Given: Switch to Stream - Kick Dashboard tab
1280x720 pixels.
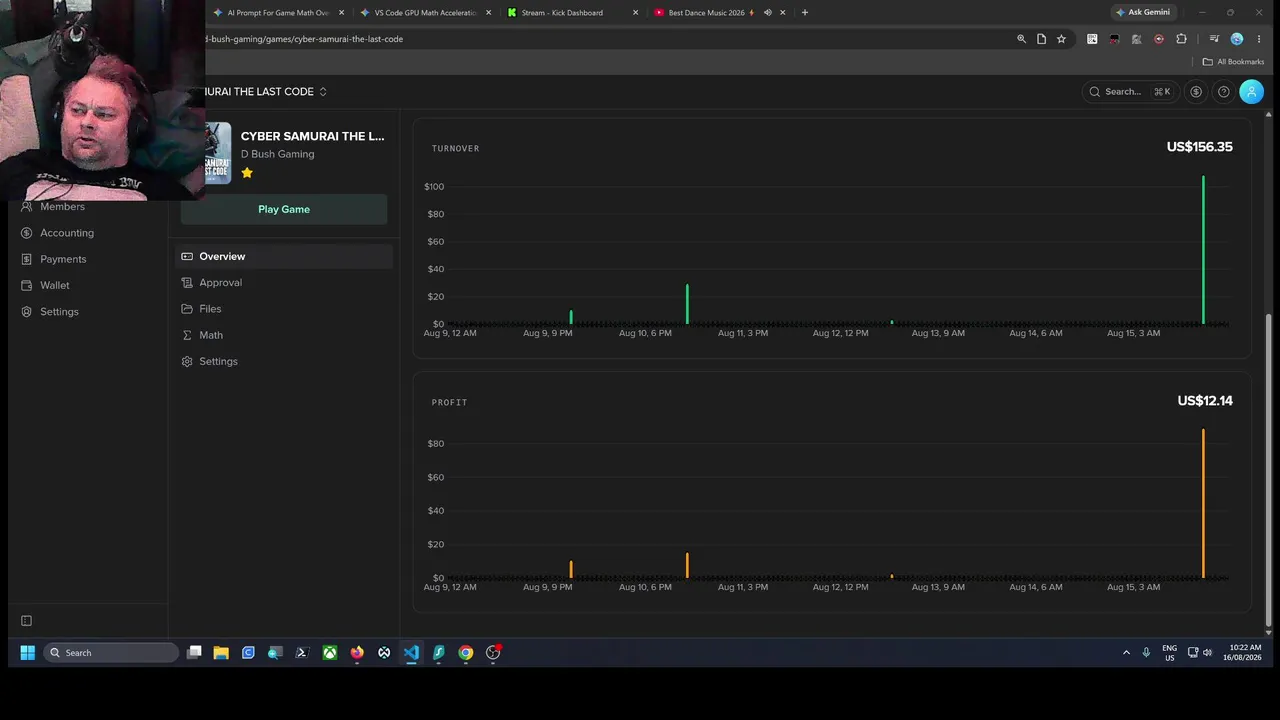Looking at the screenshot, I should (573, 13).
